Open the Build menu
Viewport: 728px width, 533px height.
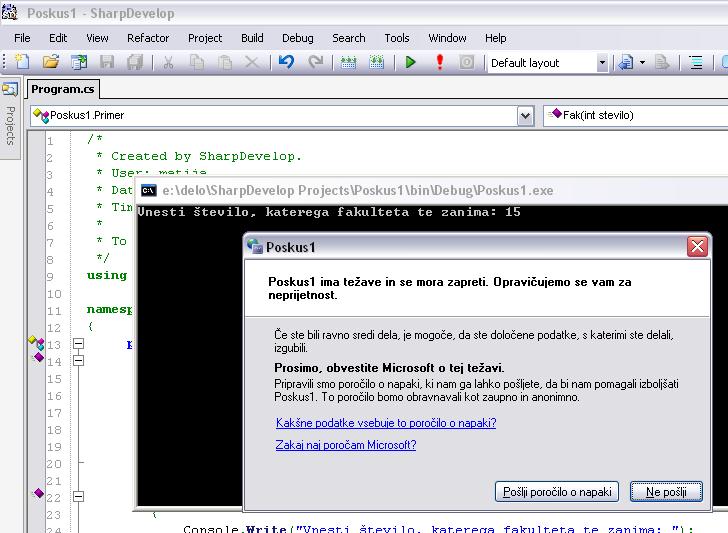[252, 38]
